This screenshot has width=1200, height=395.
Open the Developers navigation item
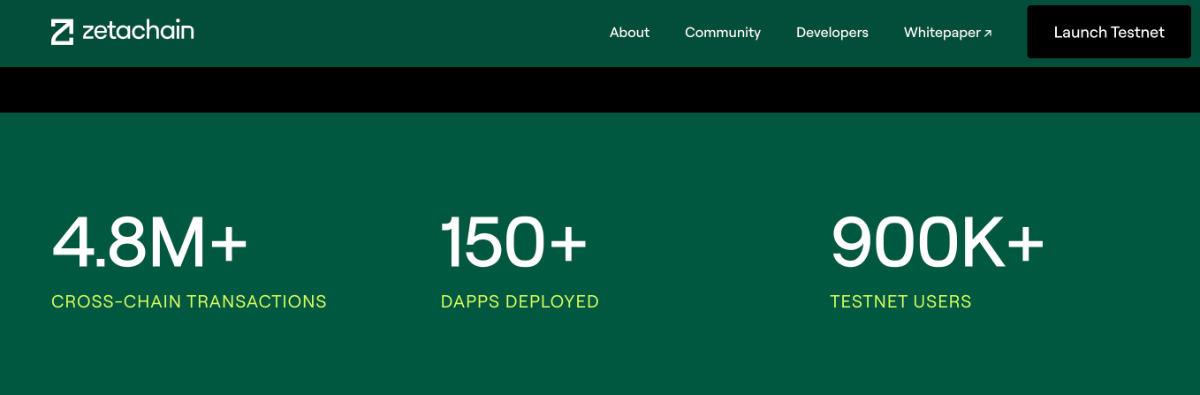pyautogui.click(x=832, y=32)
